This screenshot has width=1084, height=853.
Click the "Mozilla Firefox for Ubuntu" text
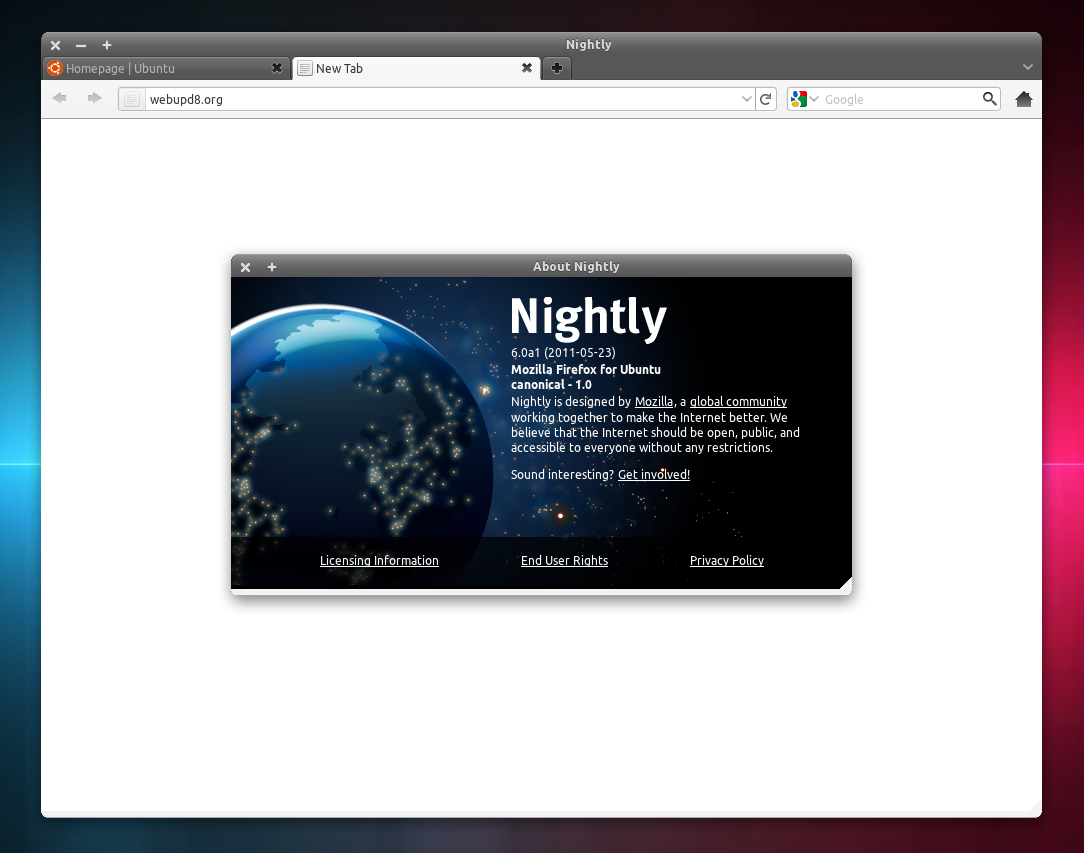point(586,369)
